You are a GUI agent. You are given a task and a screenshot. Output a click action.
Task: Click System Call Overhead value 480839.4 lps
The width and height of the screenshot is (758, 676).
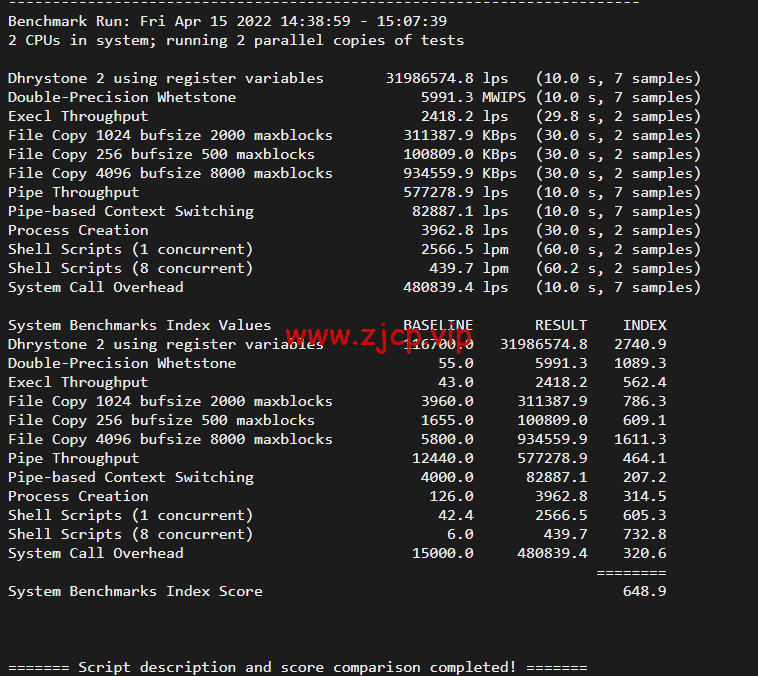(455, 287)
